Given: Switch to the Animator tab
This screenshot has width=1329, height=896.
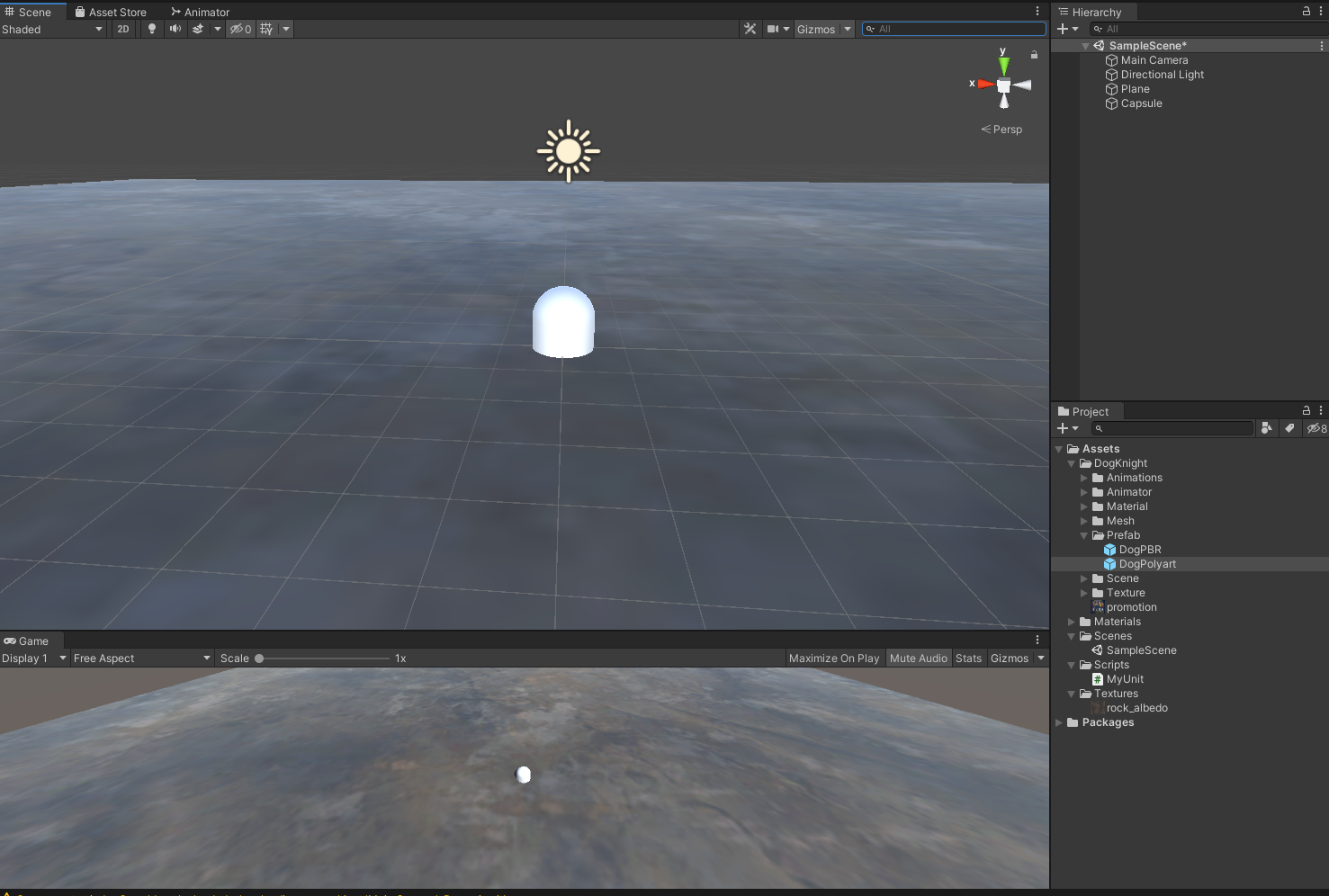Looking at the screenshot, I should click(201, 12).
